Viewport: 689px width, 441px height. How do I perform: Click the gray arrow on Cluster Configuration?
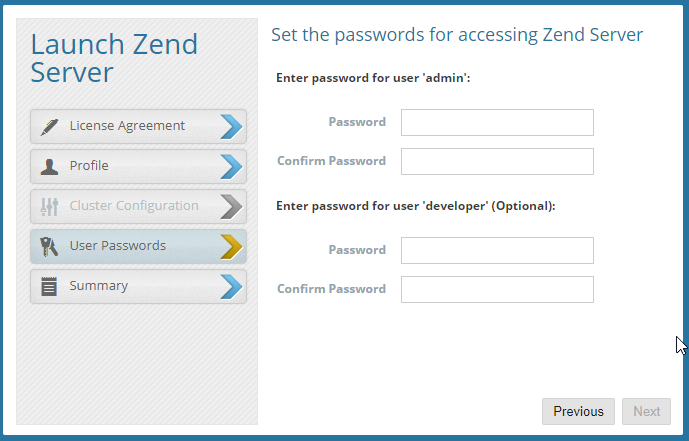coord(231,206)
